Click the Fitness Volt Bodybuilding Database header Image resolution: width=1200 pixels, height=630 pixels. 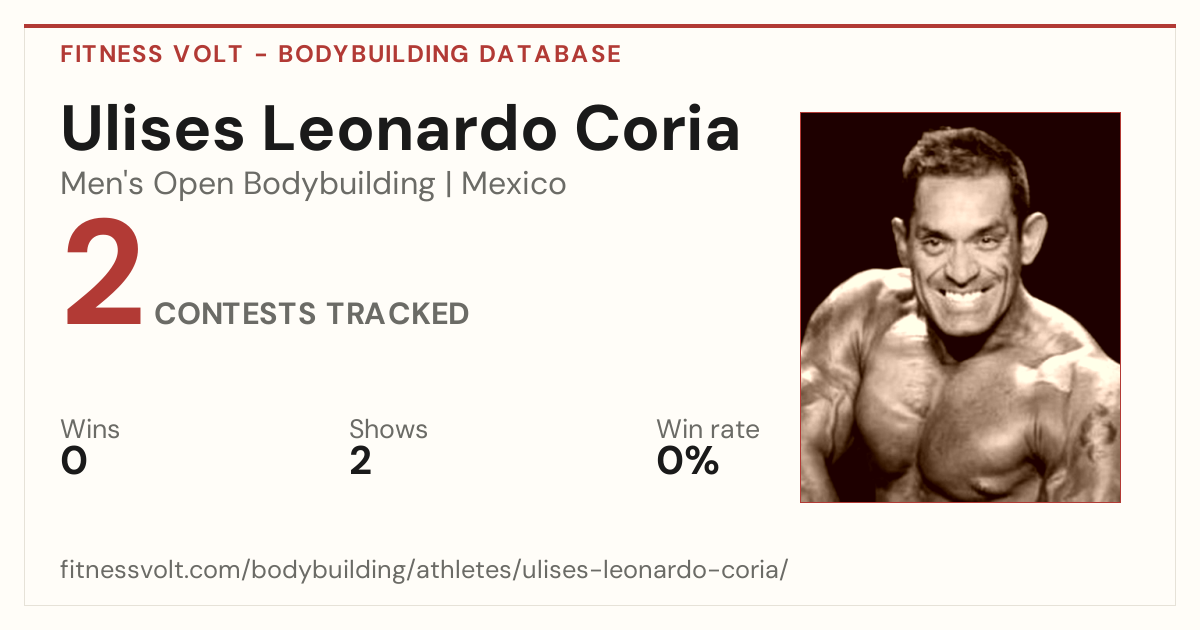pos(341,54)
